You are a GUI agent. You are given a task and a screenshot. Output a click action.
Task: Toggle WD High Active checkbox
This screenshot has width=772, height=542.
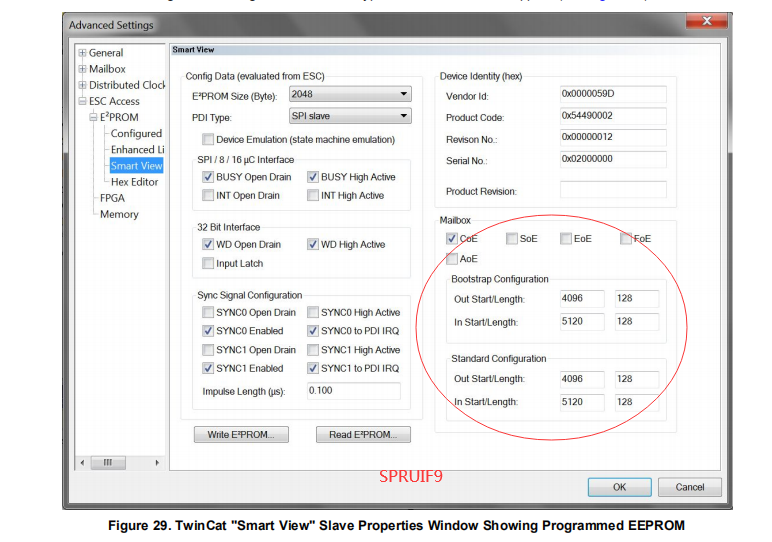[313, 244]
